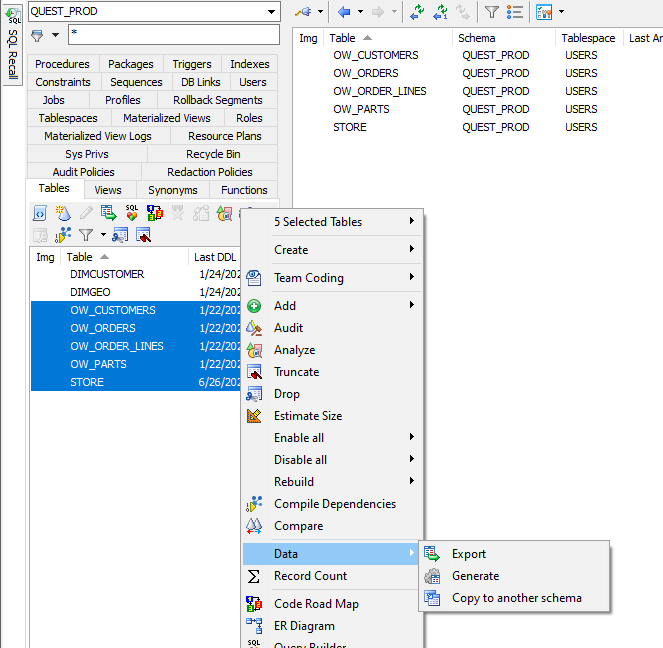Switch to the Synonyms tab
663x648 pixels.
tap(173, 190)
